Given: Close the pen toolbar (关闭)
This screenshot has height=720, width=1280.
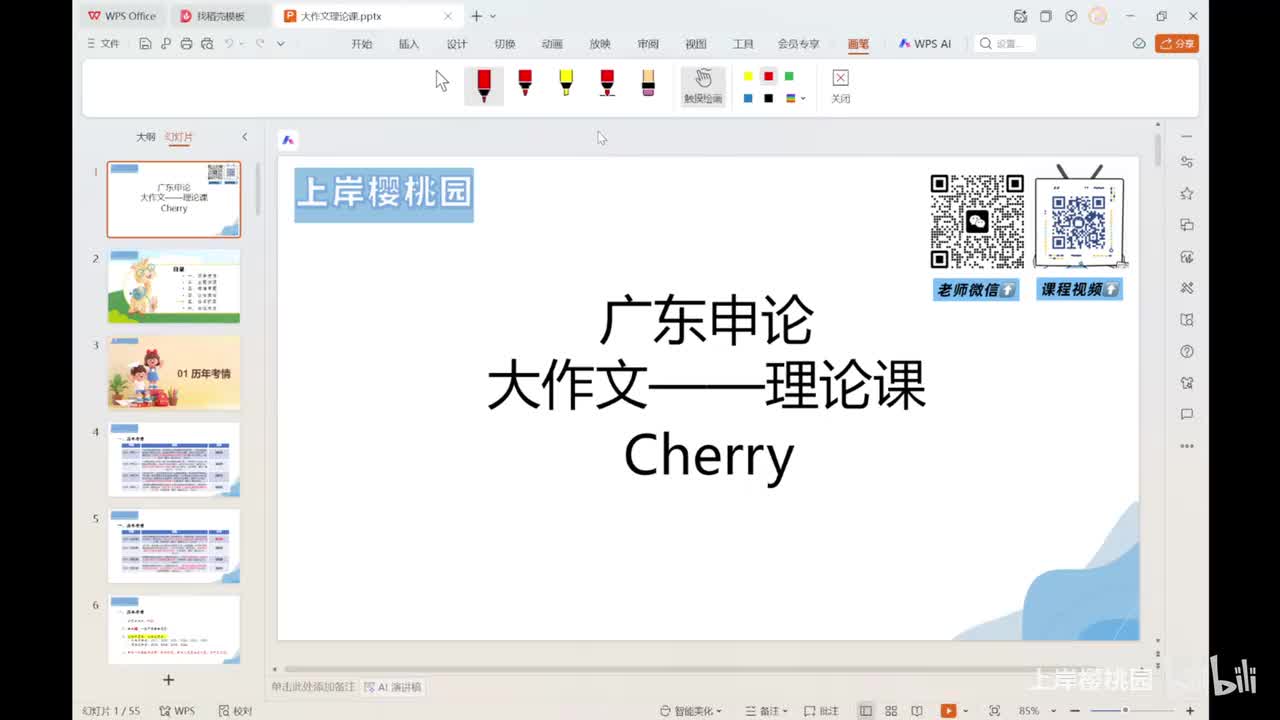Looking at the screenshot, I should pos(841,86).
